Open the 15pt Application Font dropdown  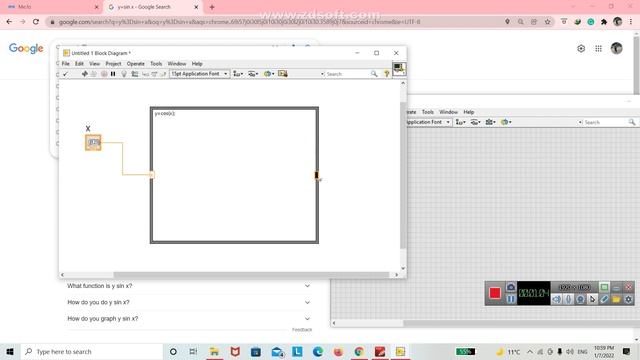coord(199,74)
